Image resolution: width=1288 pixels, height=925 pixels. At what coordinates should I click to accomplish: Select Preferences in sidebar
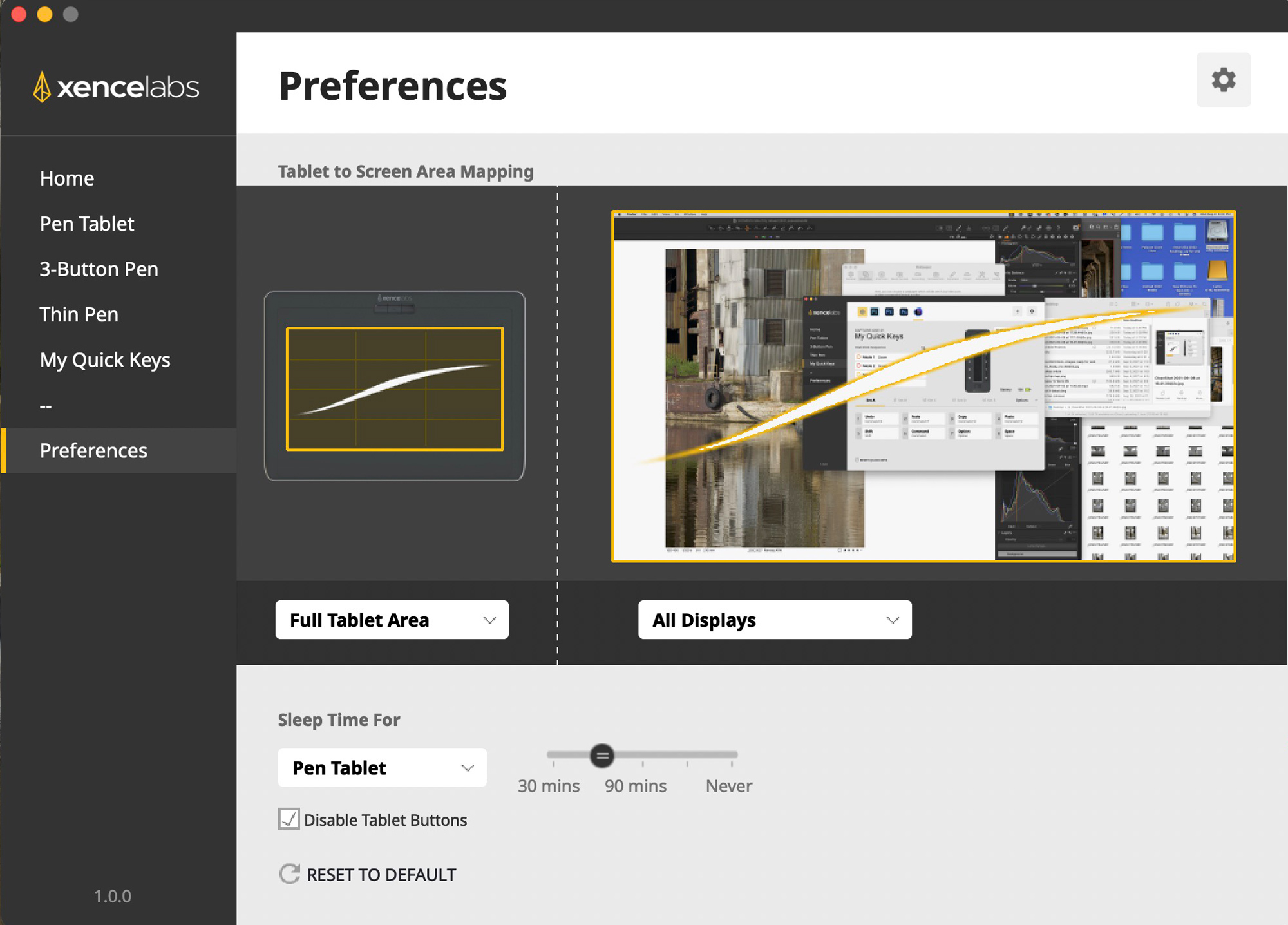pos(93,450)
